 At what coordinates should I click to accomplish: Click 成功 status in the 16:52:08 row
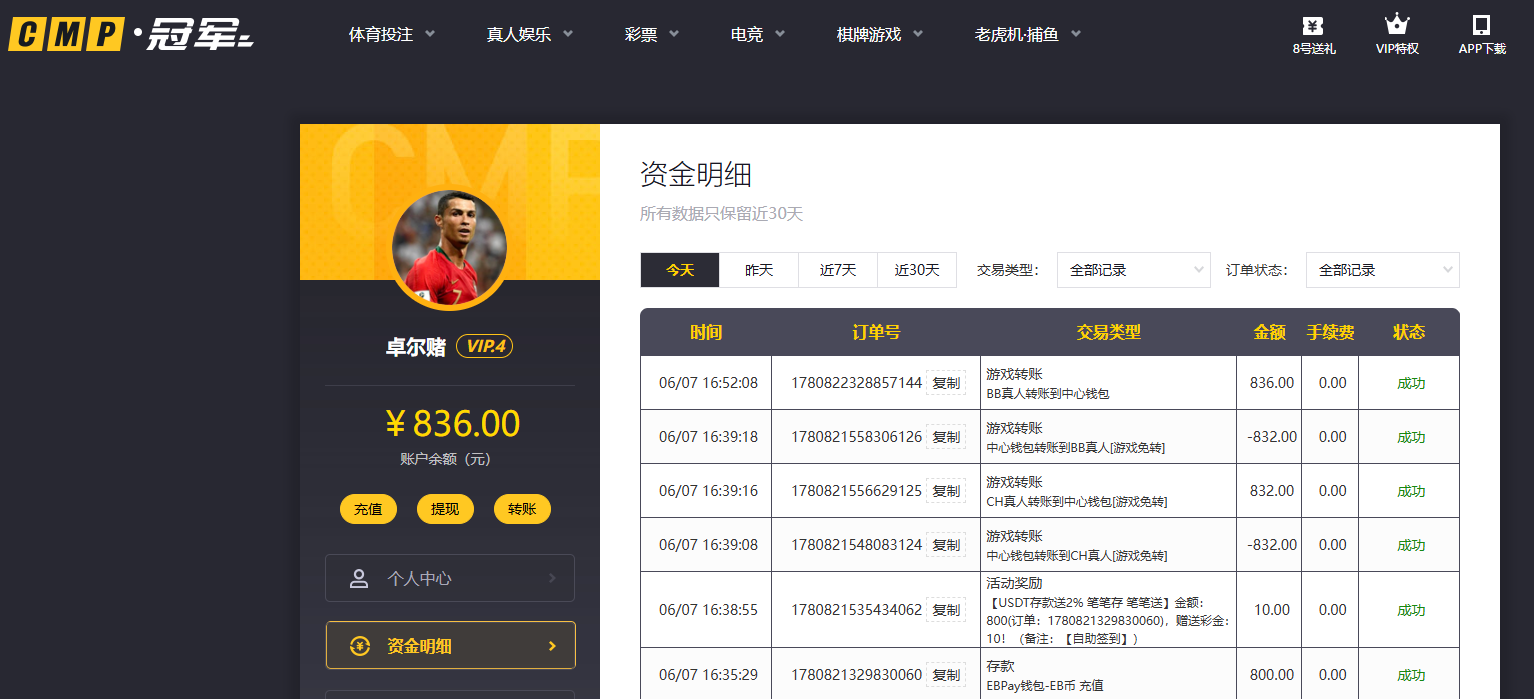coord(1411,383)
